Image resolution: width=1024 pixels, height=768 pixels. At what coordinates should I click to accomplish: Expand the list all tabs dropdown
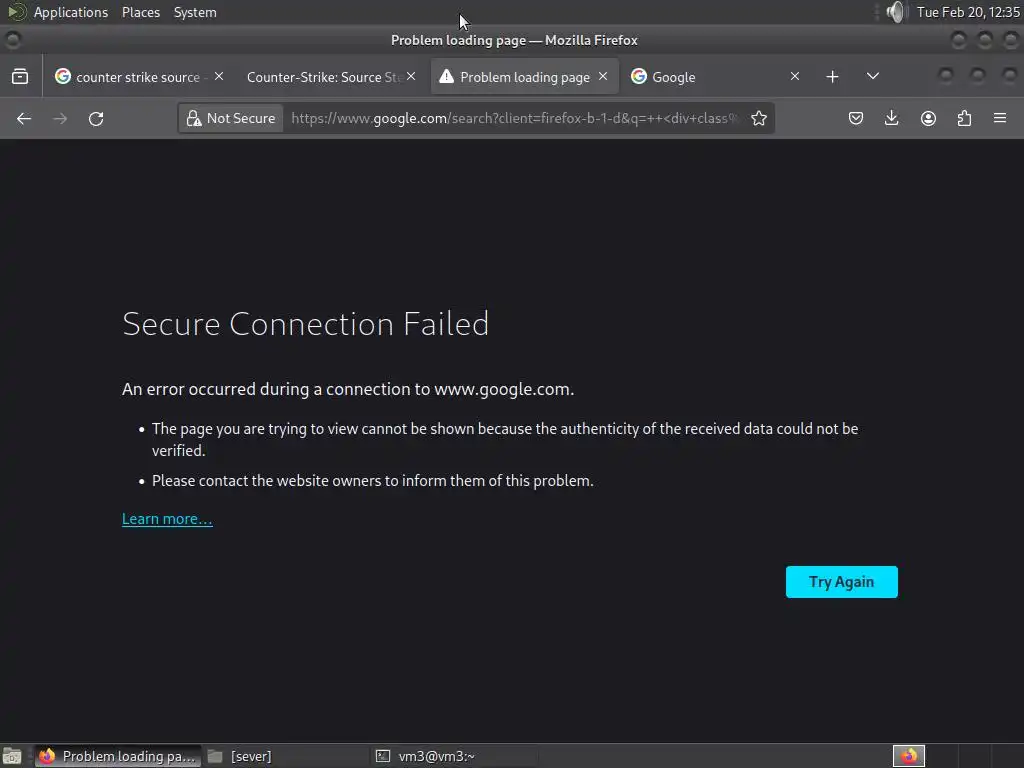872,77
